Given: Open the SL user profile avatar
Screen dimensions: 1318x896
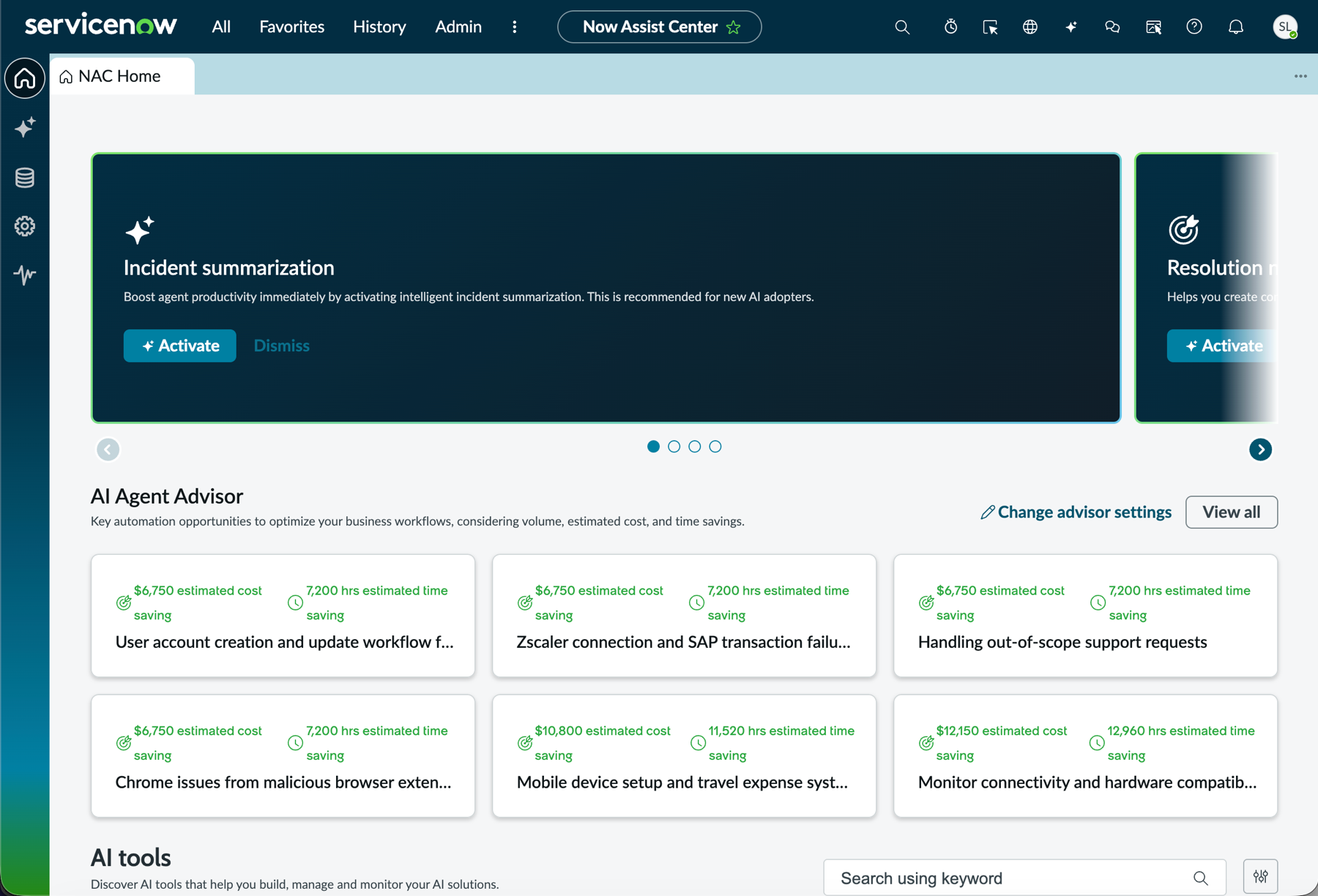Looking at the screenshot, I should pyautogui.click(x=1285, y=27).
